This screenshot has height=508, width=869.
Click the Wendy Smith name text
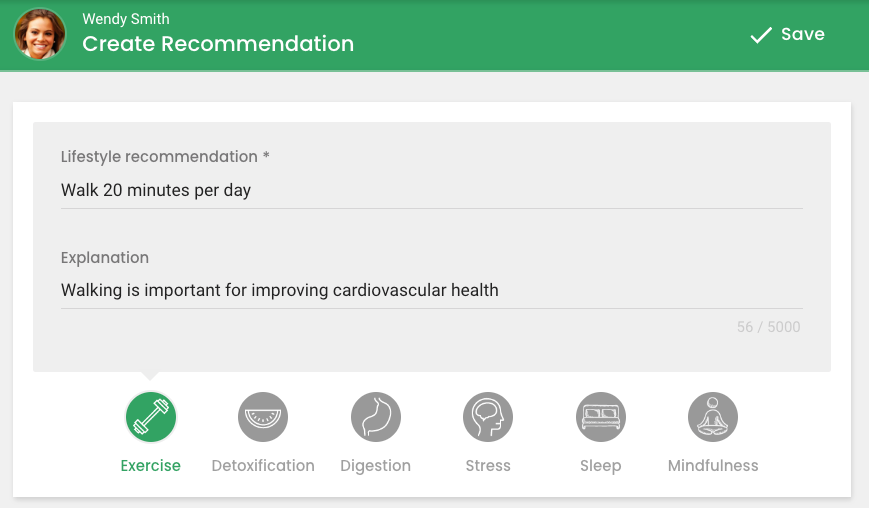(x=126, y=19)
